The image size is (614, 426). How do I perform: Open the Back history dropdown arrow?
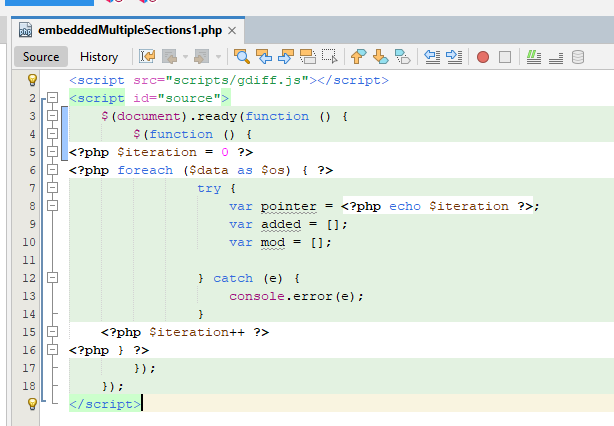pos(185,57)
